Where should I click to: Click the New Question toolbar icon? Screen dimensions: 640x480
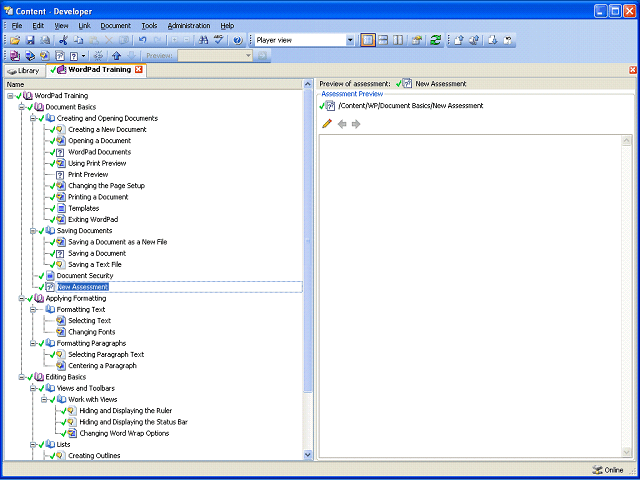[74, 56]
